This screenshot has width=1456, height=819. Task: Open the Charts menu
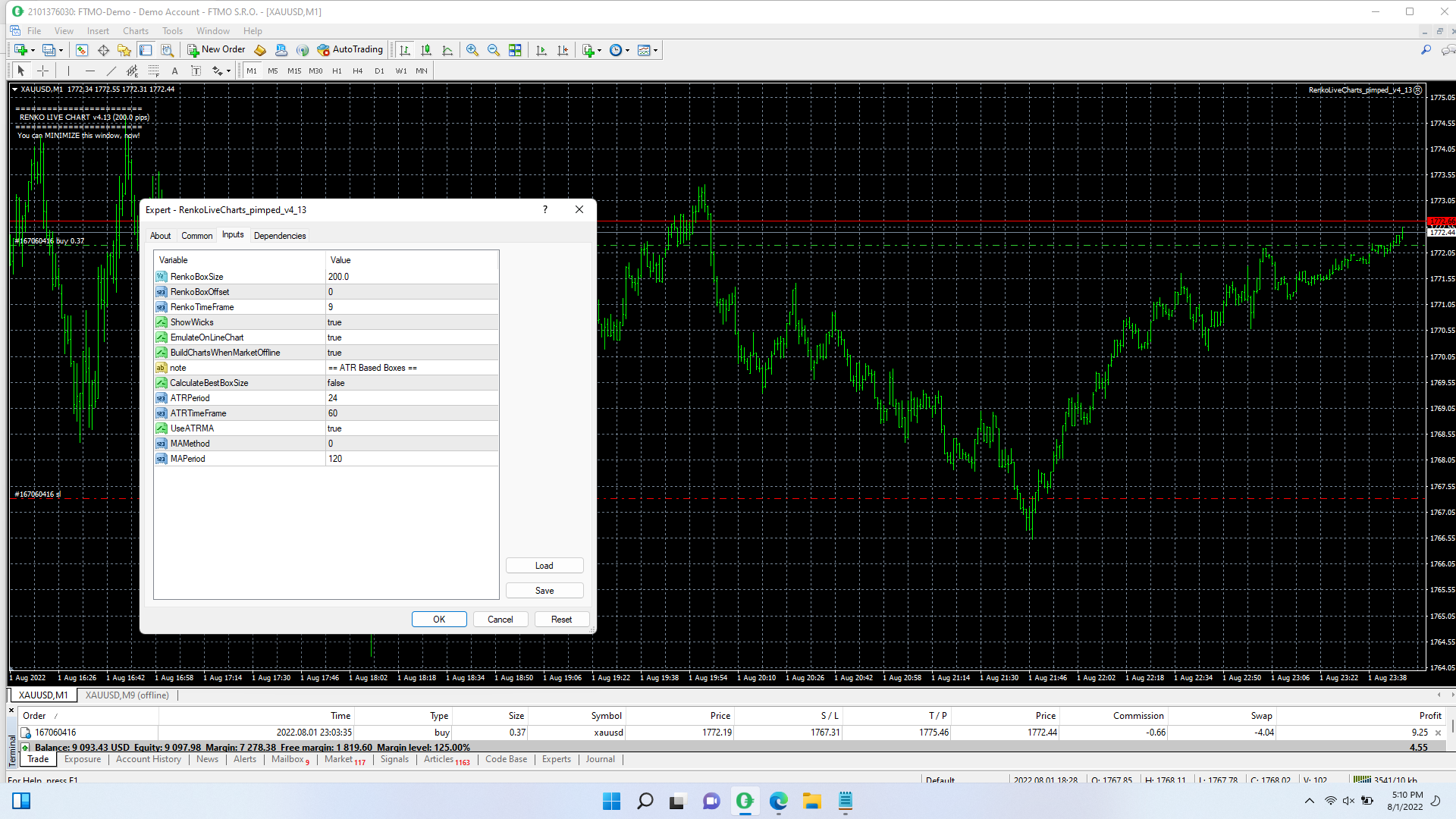point(136,31)
